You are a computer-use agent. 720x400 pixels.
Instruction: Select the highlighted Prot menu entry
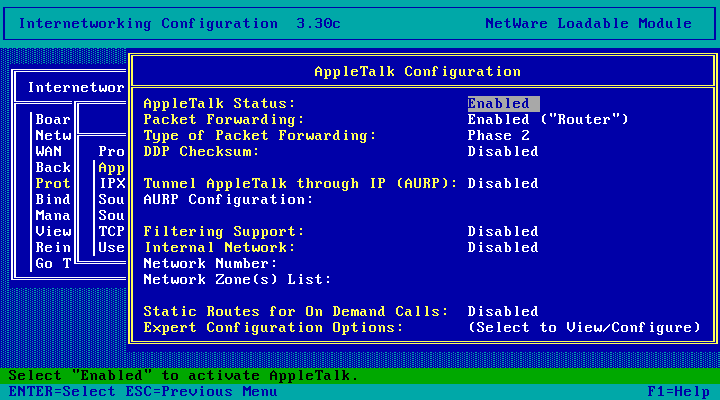53,184
